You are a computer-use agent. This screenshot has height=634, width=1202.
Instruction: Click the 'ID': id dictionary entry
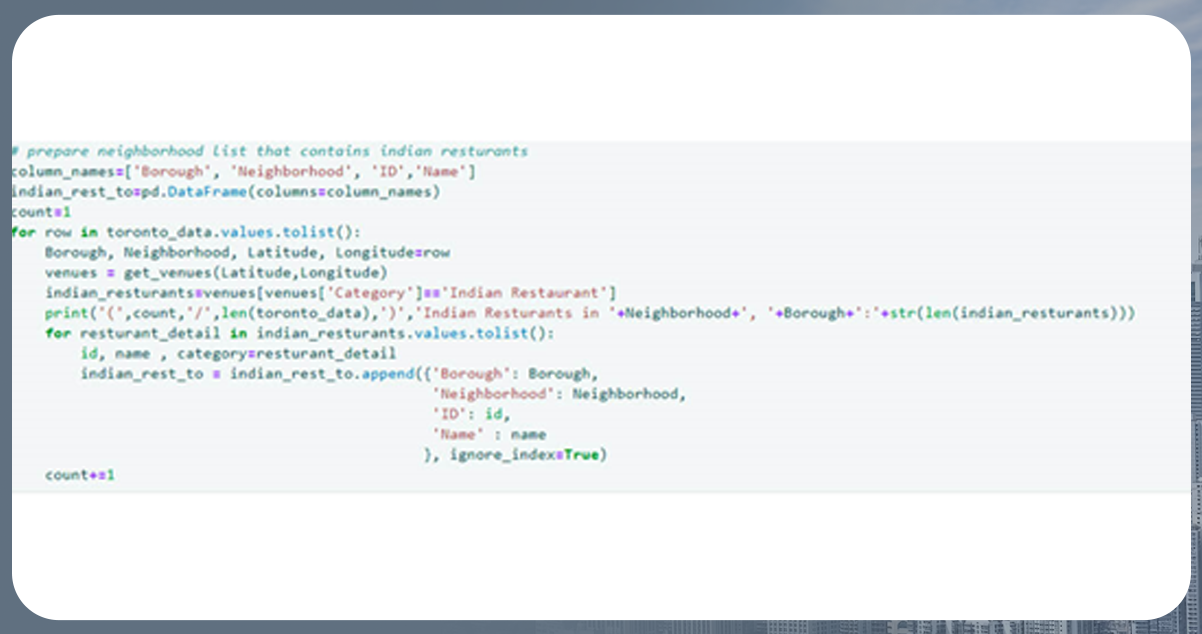coord(470,414)
